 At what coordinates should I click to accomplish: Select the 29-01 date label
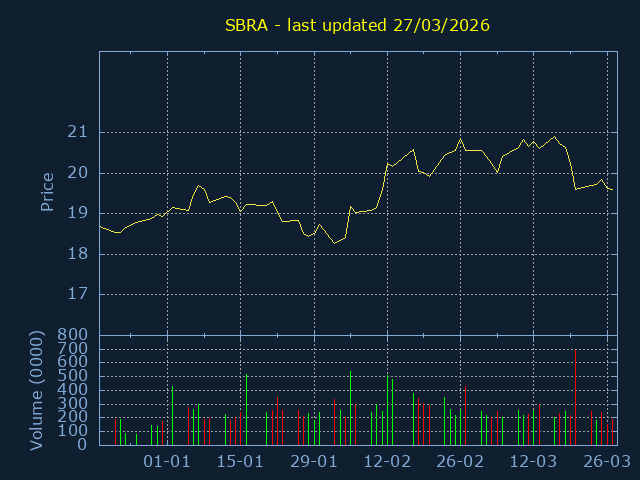[x=313, y=462]
